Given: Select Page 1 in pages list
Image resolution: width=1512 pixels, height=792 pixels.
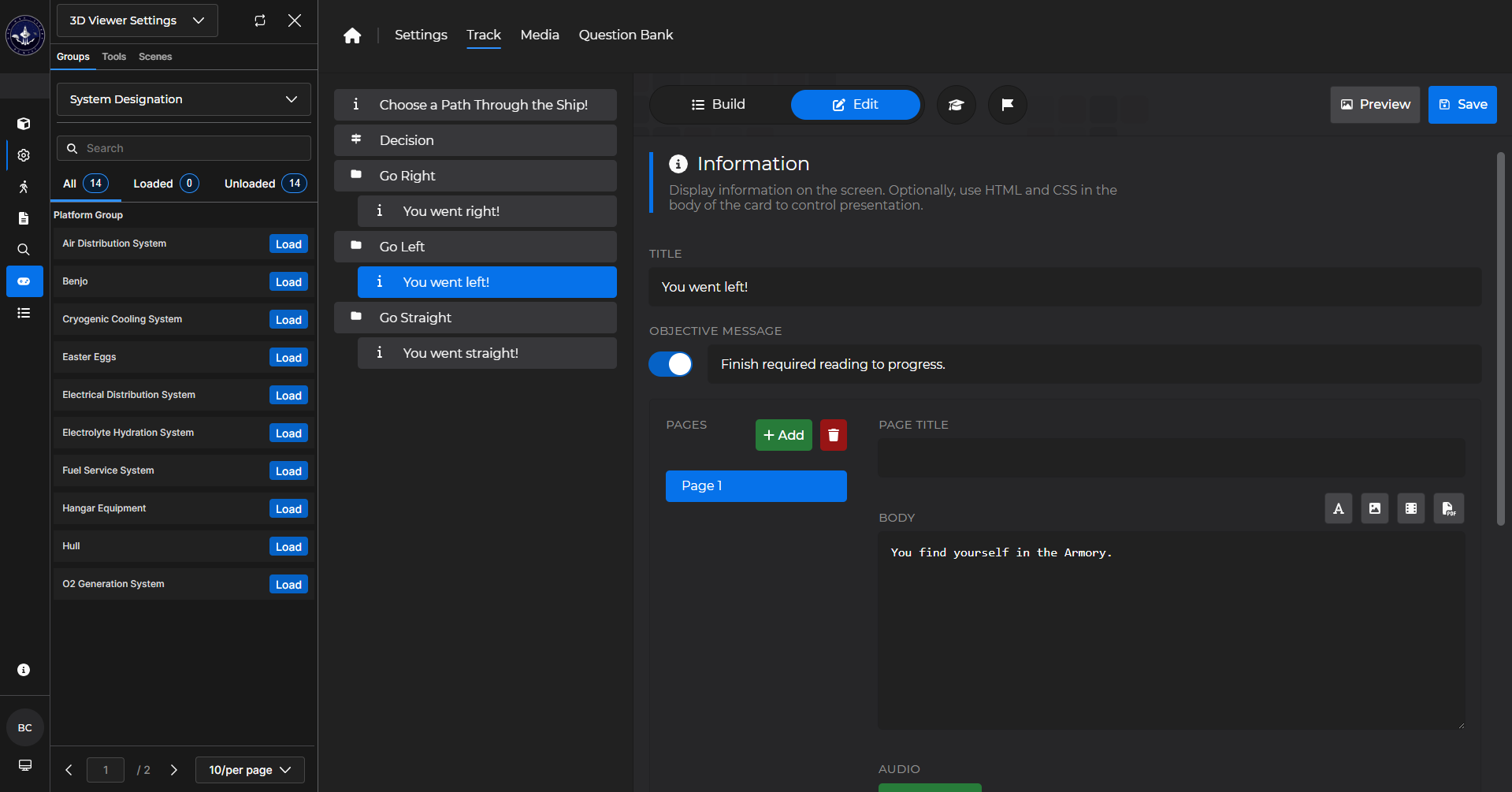Looking at the screenshot, I should [756, 486].
